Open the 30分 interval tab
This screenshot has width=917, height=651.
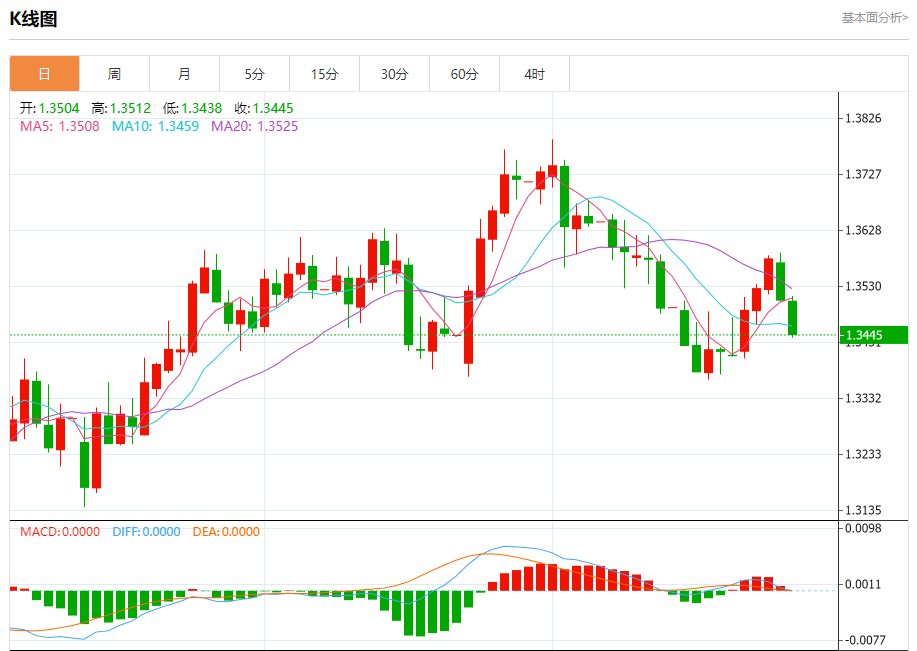click(x=394, y=74)
